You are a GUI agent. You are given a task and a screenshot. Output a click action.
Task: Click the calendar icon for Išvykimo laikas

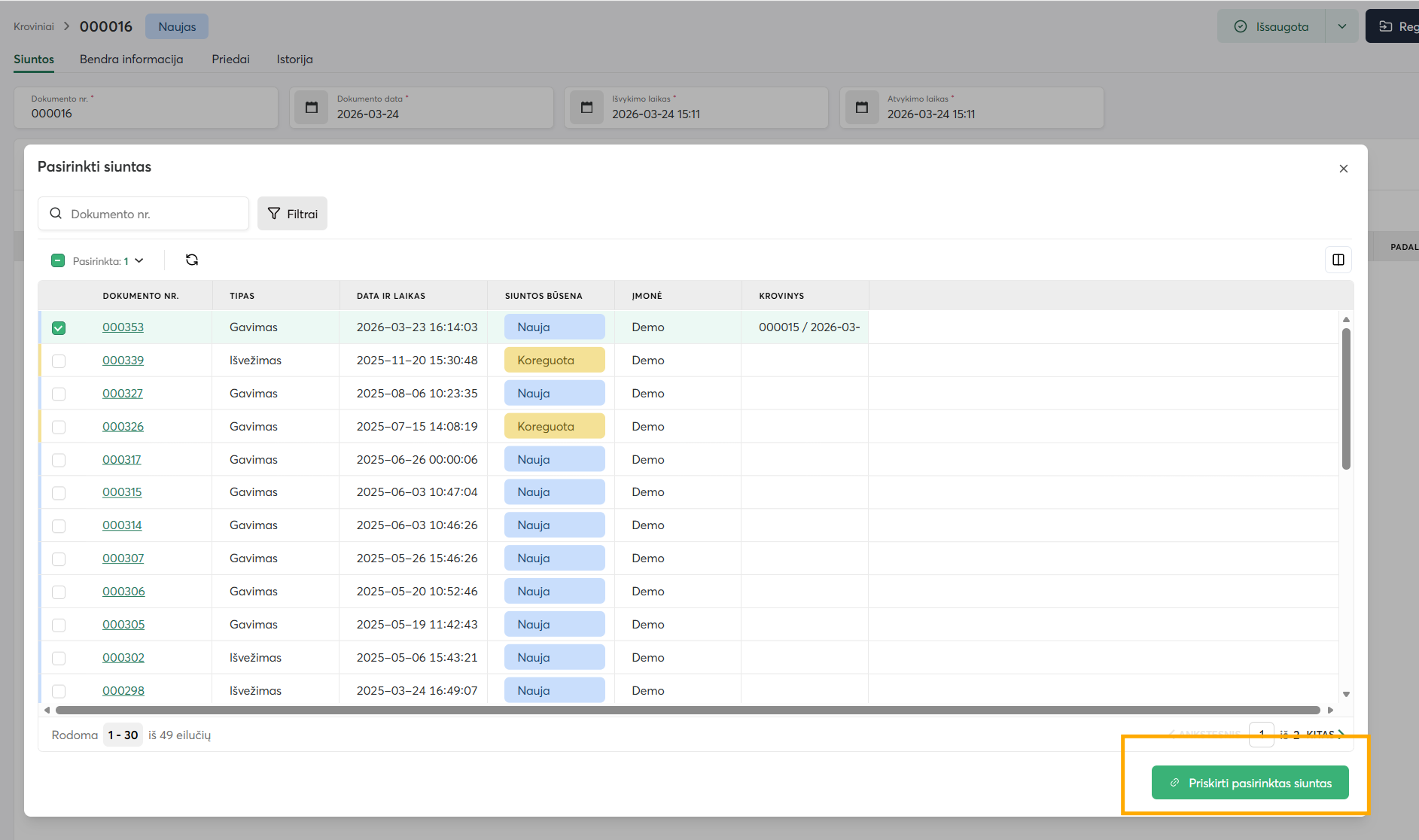586,108
